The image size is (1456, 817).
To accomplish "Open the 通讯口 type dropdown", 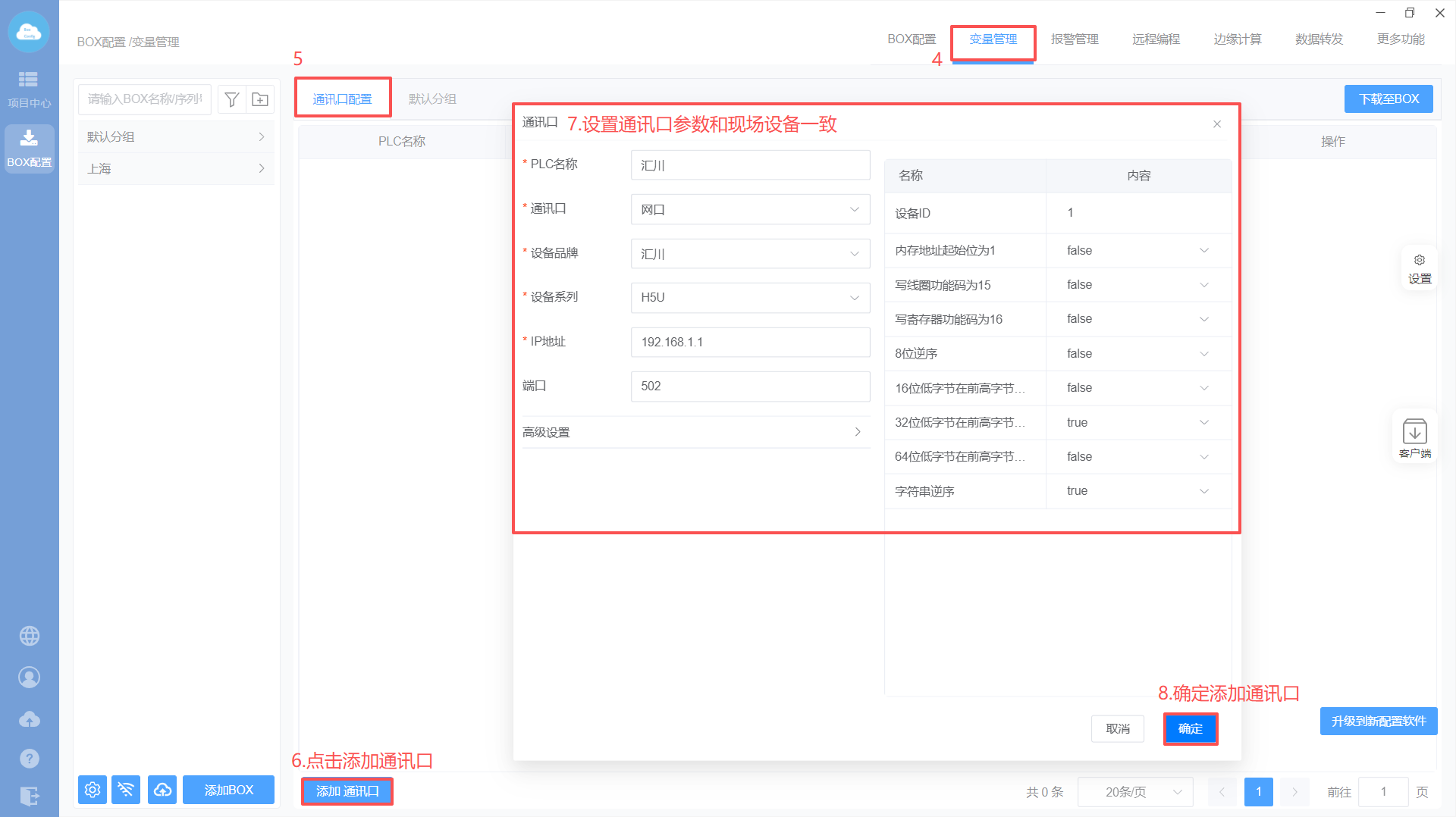I will (749, 210).
